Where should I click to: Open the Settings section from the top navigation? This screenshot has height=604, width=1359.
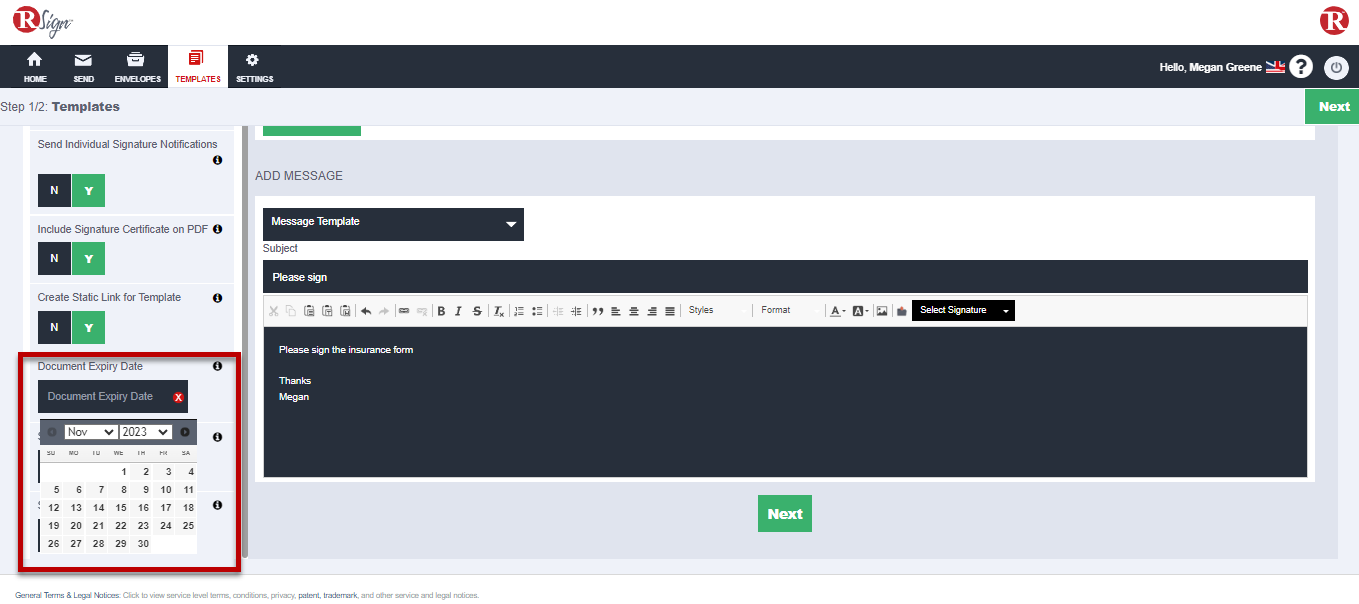pyautogui.click(x=254, y=66)
